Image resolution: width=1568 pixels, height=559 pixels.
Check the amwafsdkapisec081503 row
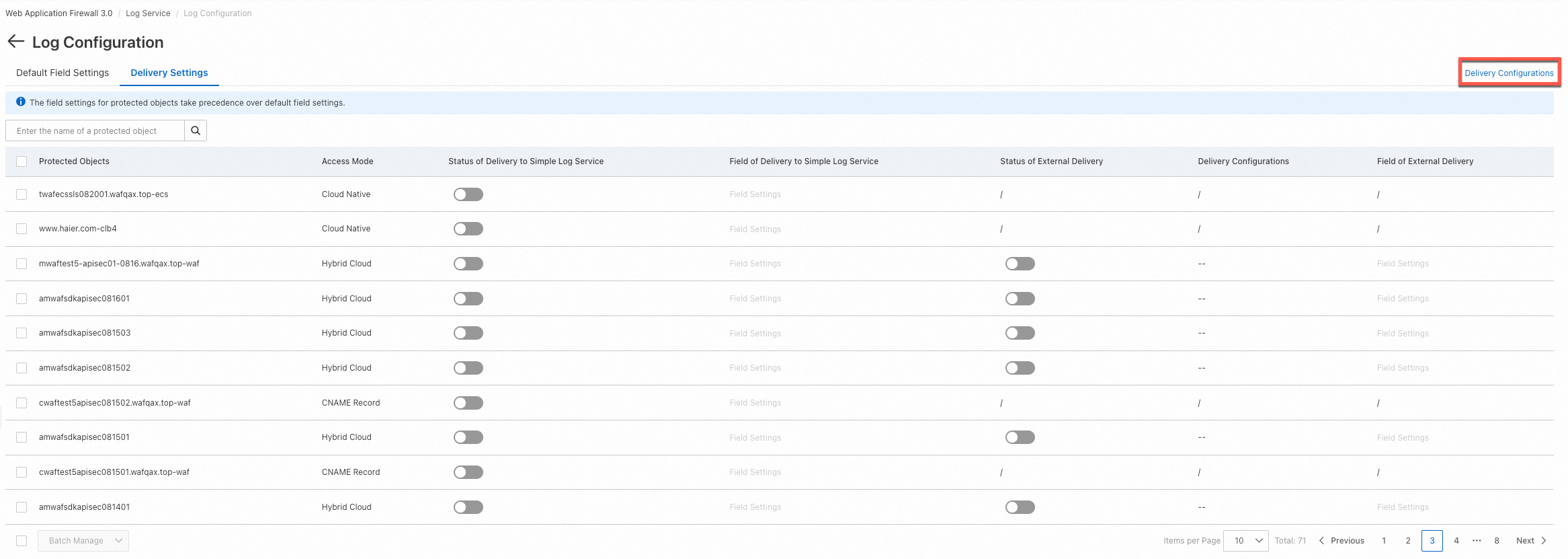(x=22, y=333)
